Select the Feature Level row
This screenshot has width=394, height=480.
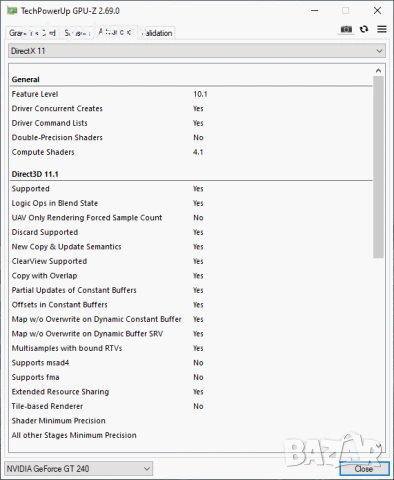tap(191, 94)
